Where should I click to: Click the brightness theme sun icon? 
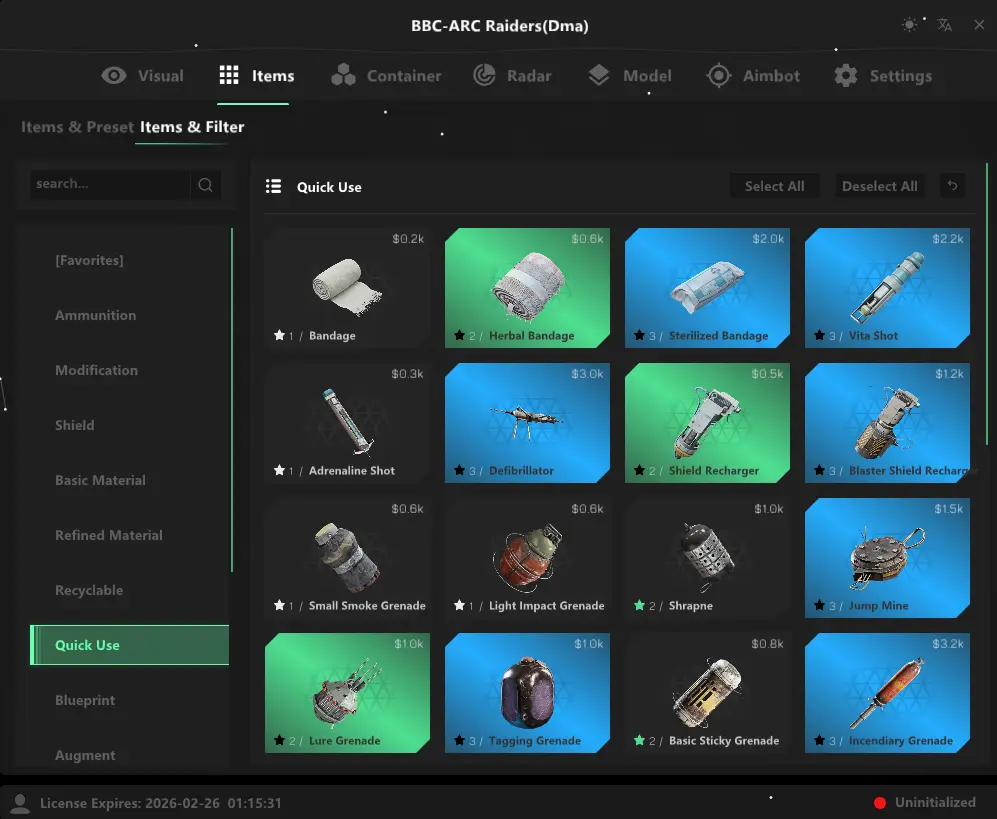[909, 25]
